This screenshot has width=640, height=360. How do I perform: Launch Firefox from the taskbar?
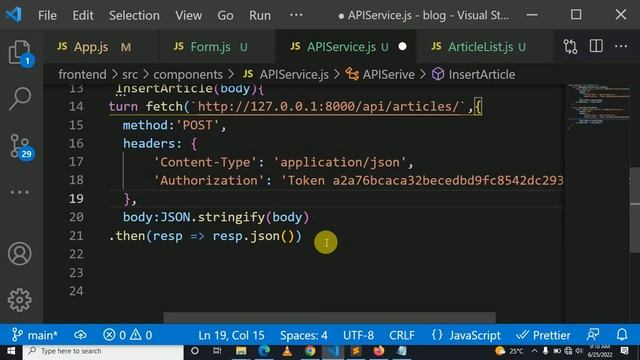point(379,351)
